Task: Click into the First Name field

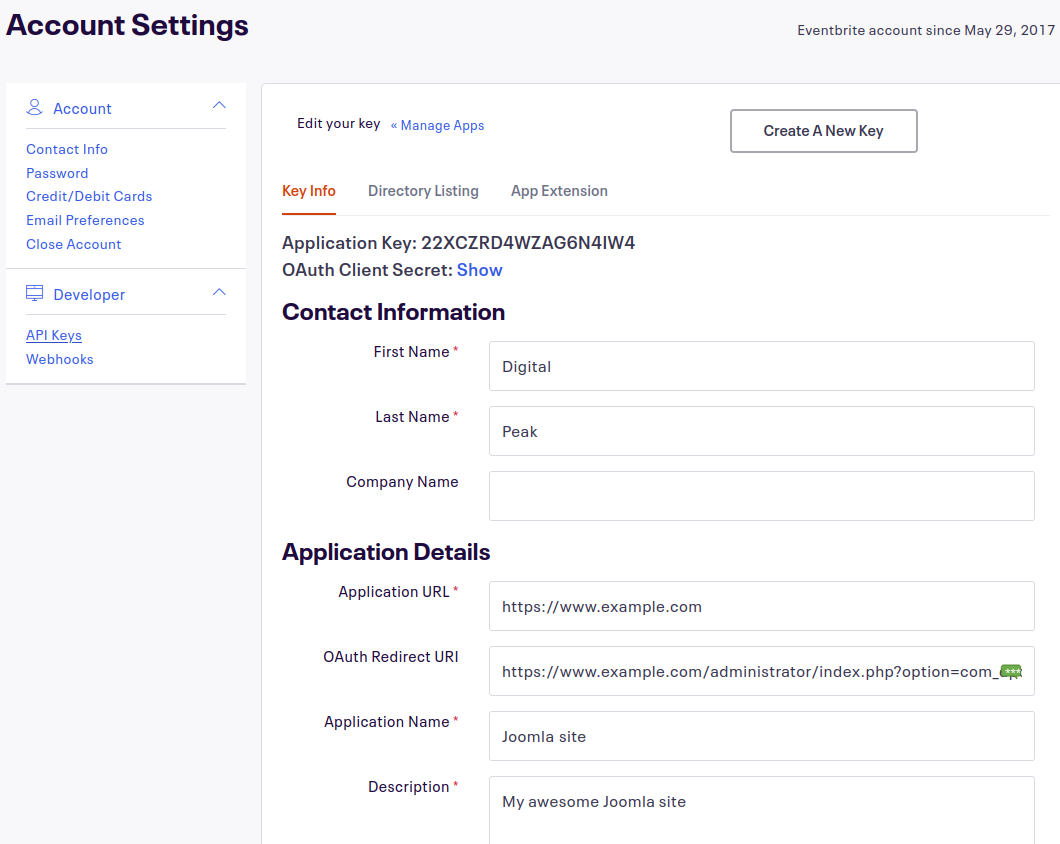Action: point(761,366)
